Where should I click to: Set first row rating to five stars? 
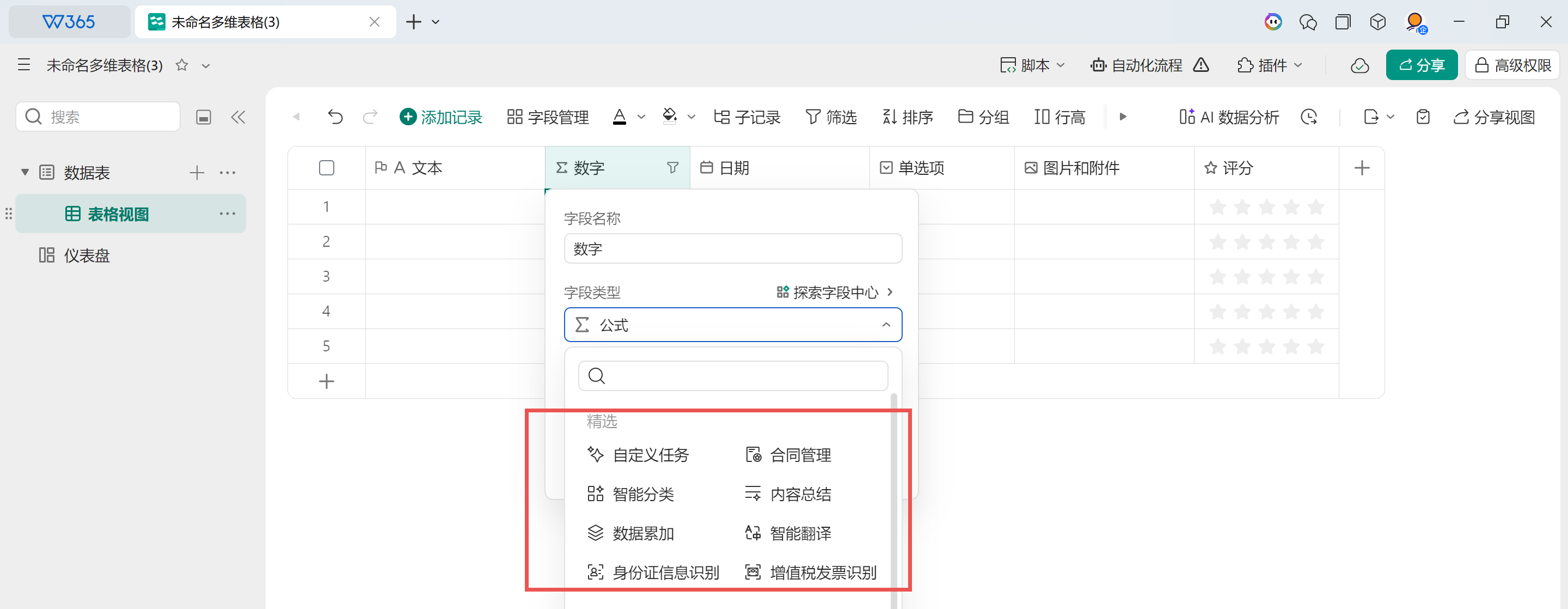coord(1315,207)
